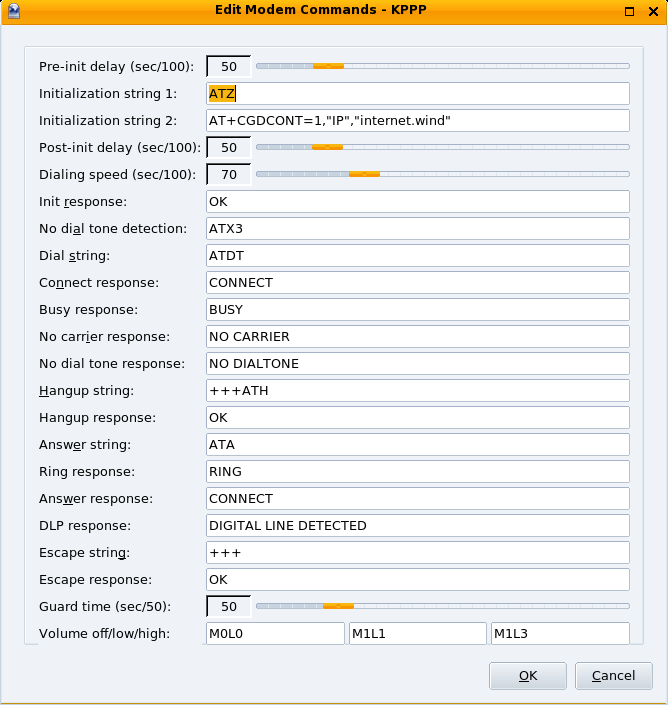
Task: Click the 'Answer response:' label
Action: tap(96, 499)
